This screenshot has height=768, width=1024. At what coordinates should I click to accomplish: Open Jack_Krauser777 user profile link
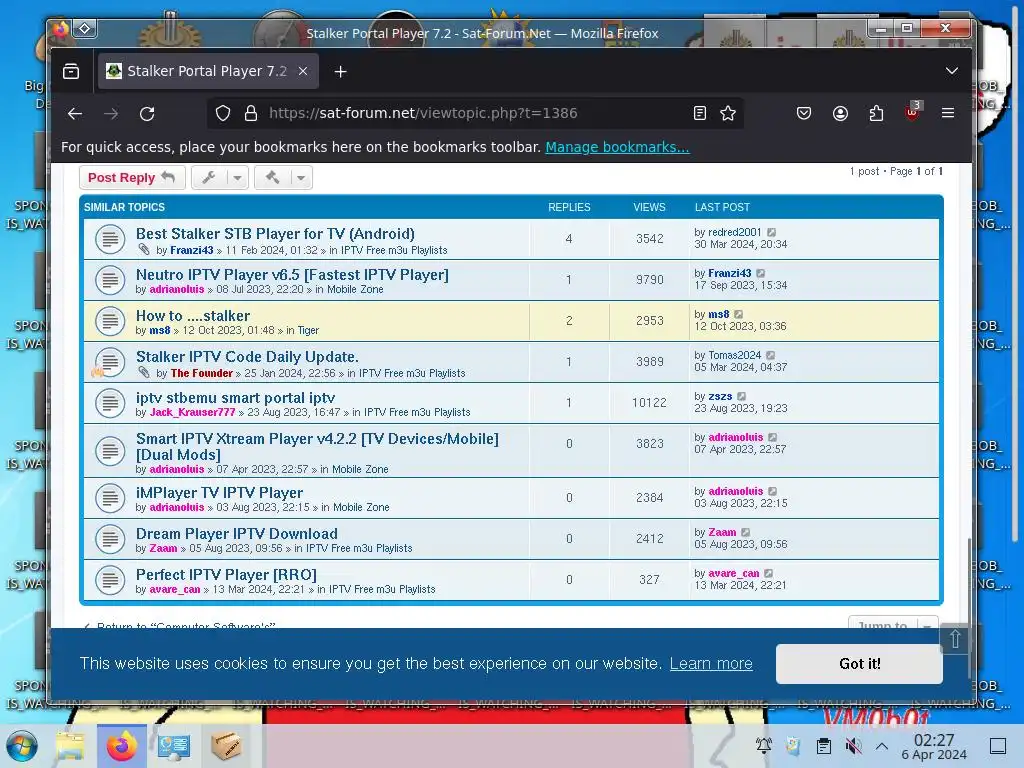coord(192,412)
